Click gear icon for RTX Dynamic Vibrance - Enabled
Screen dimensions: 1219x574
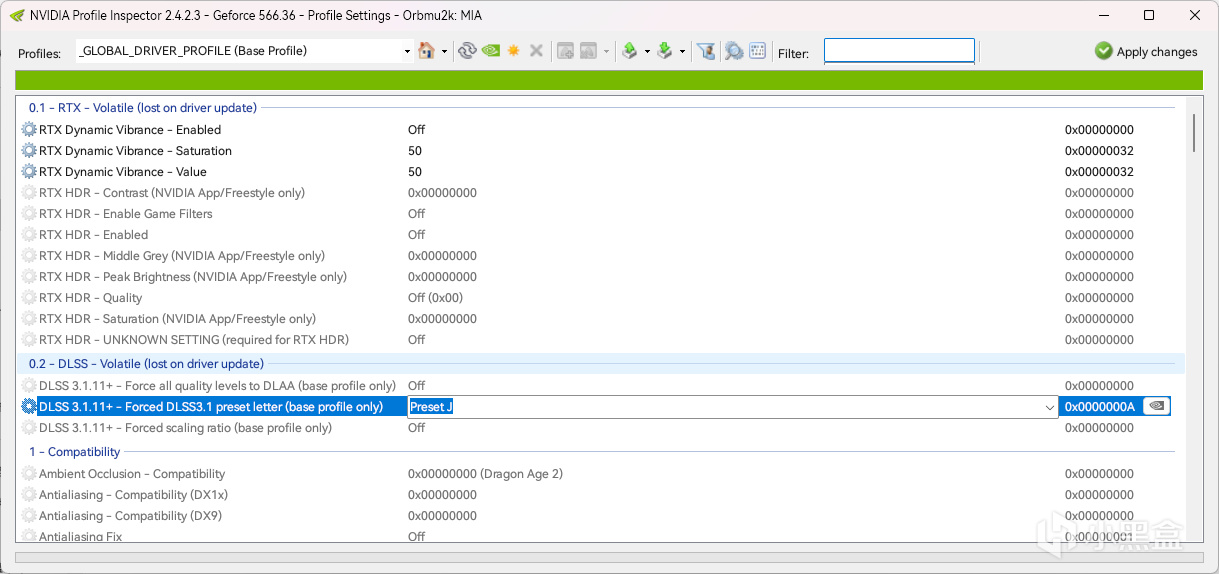click(x=29, y=130)
